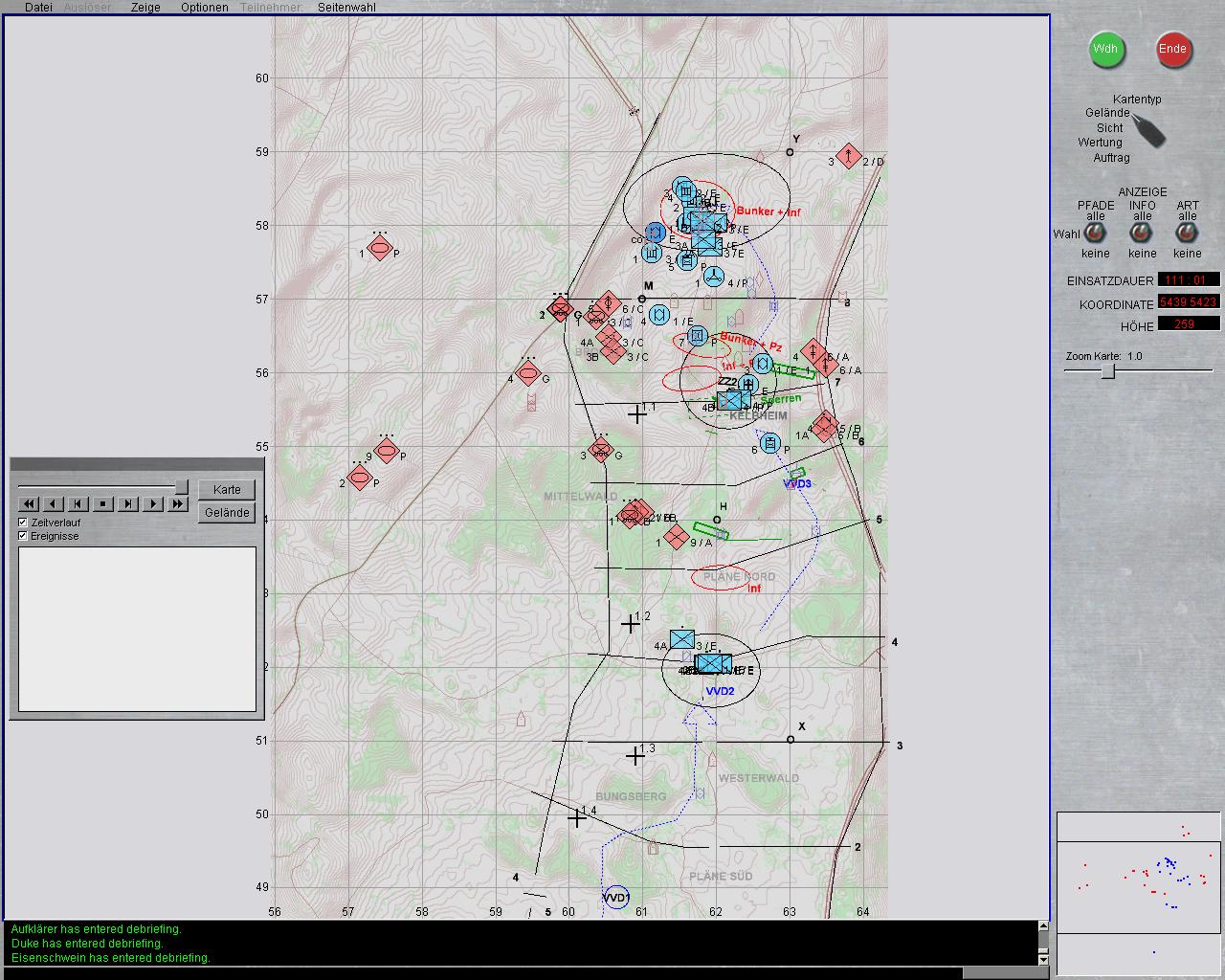Image resolution: width=1225 pixels, height=980 pixels.
Task: Click the fast rewind playback button
Action: tap(29, 503)
